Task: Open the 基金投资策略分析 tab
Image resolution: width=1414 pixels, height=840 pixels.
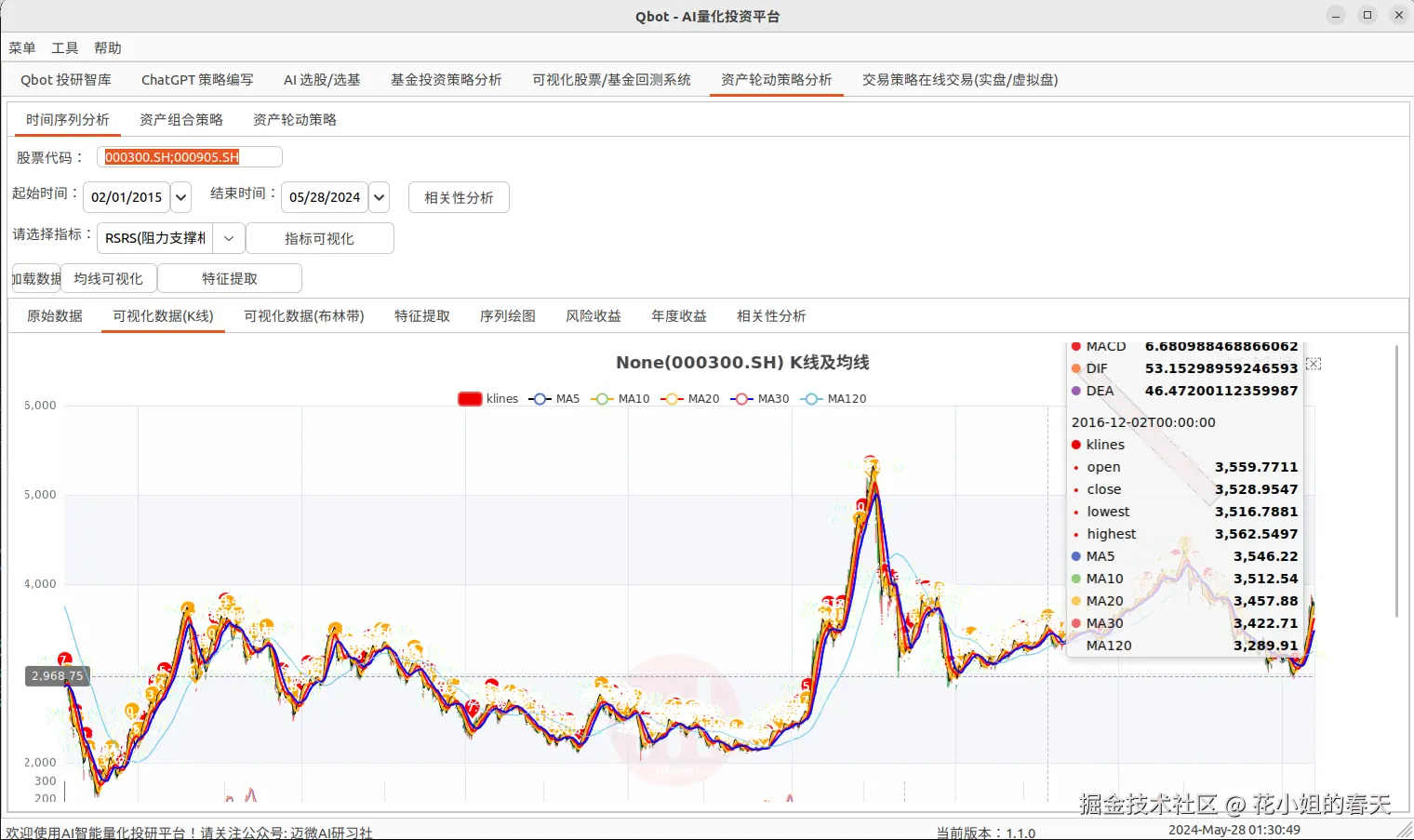Action: [x=447, y=80]
